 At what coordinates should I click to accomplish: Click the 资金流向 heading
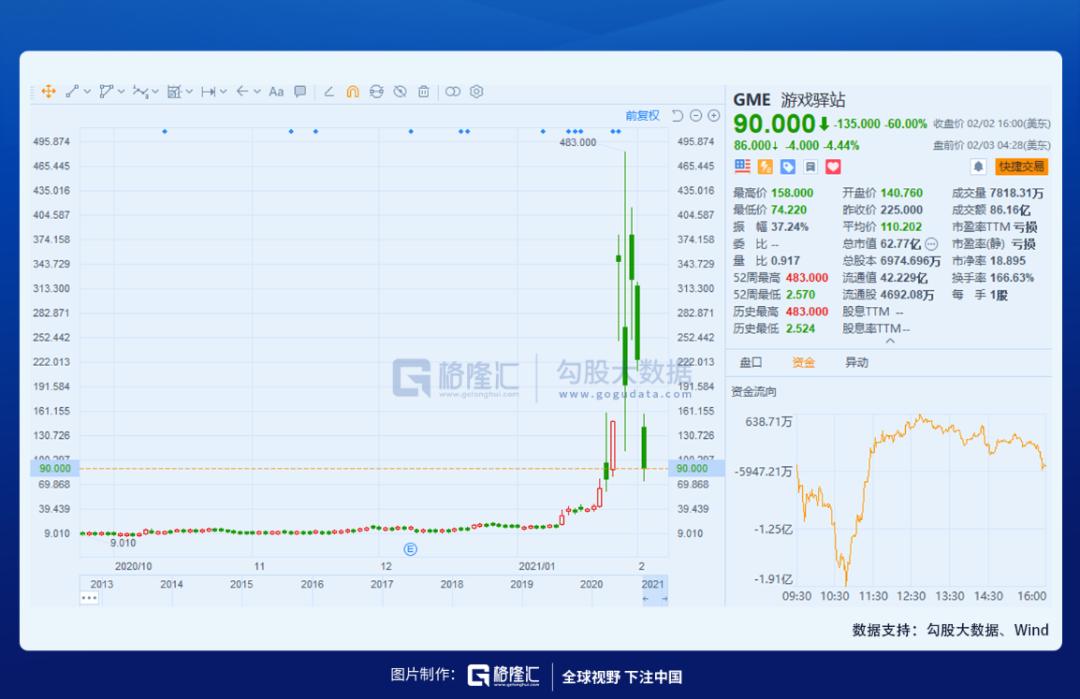coord(754,391)
